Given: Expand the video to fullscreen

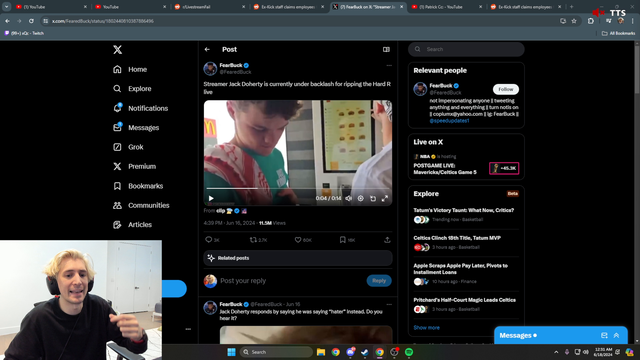Looking at the screenshot, I should pyautogui.click(x=384, y=198).
